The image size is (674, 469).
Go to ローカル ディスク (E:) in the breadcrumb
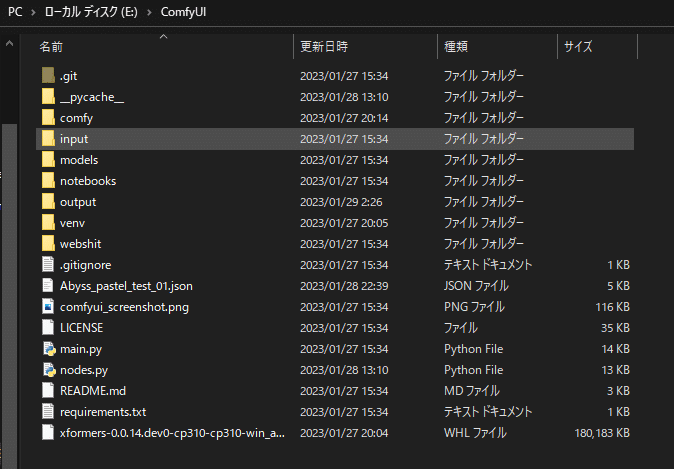pos(91,12)
